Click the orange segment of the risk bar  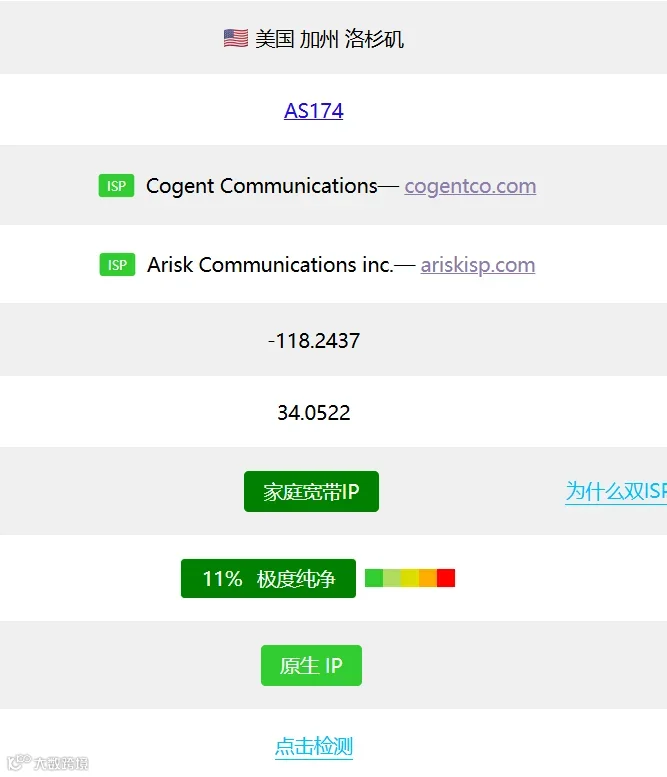click(428, 578)
